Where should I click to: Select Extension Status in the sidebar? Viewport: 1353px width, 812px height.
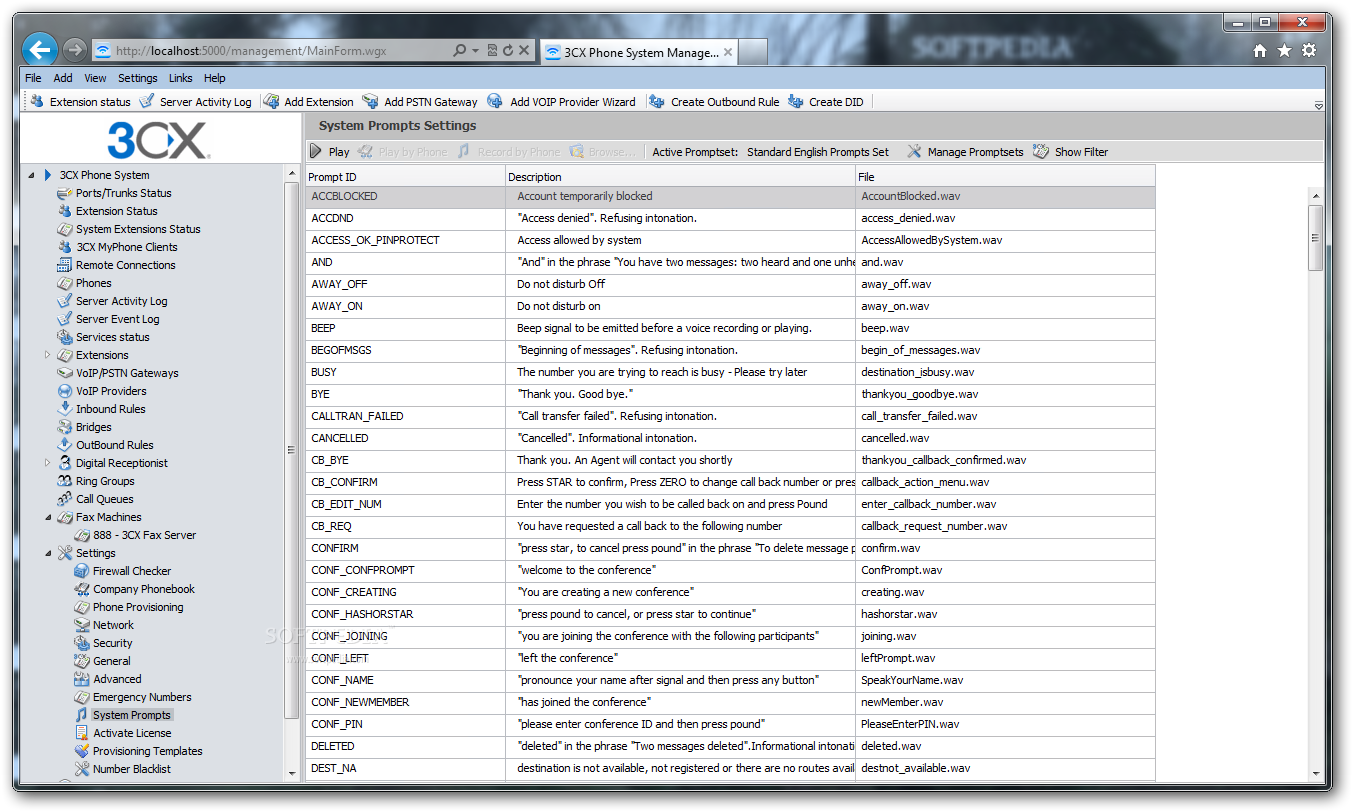(x=116, y=211)
